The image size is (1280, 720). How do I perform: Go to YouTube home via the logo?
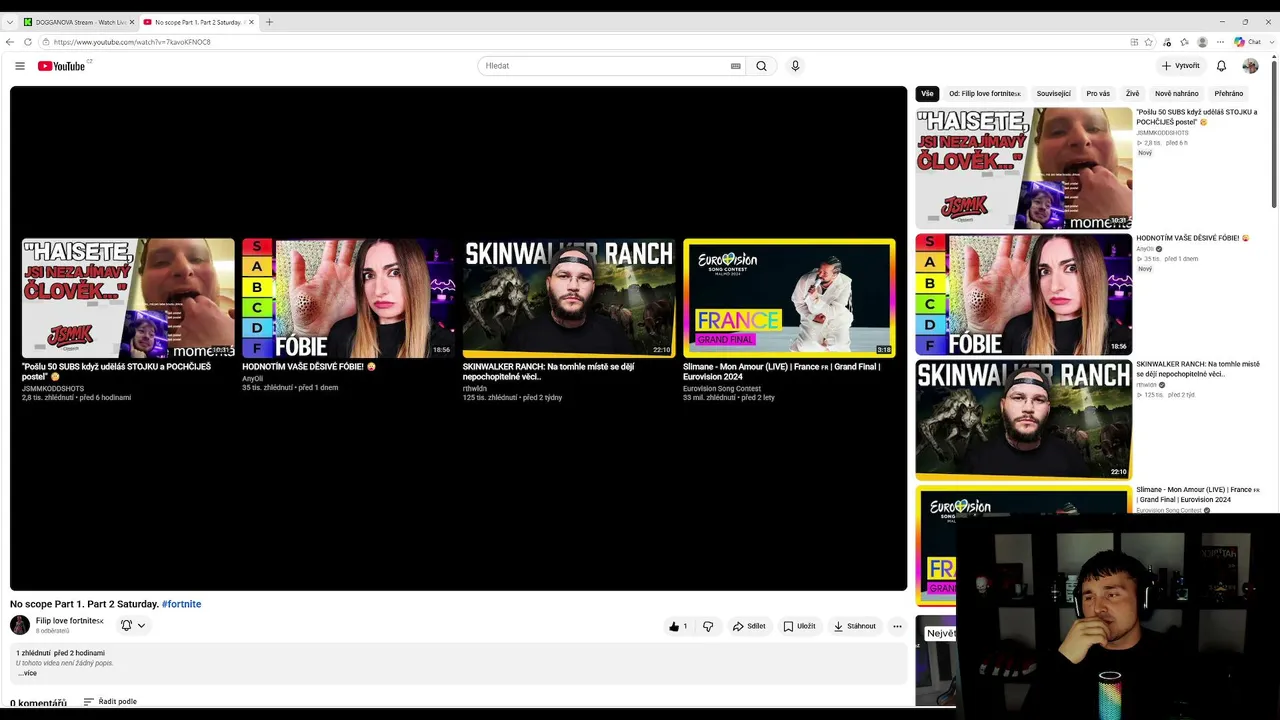[x=62, y=66]
